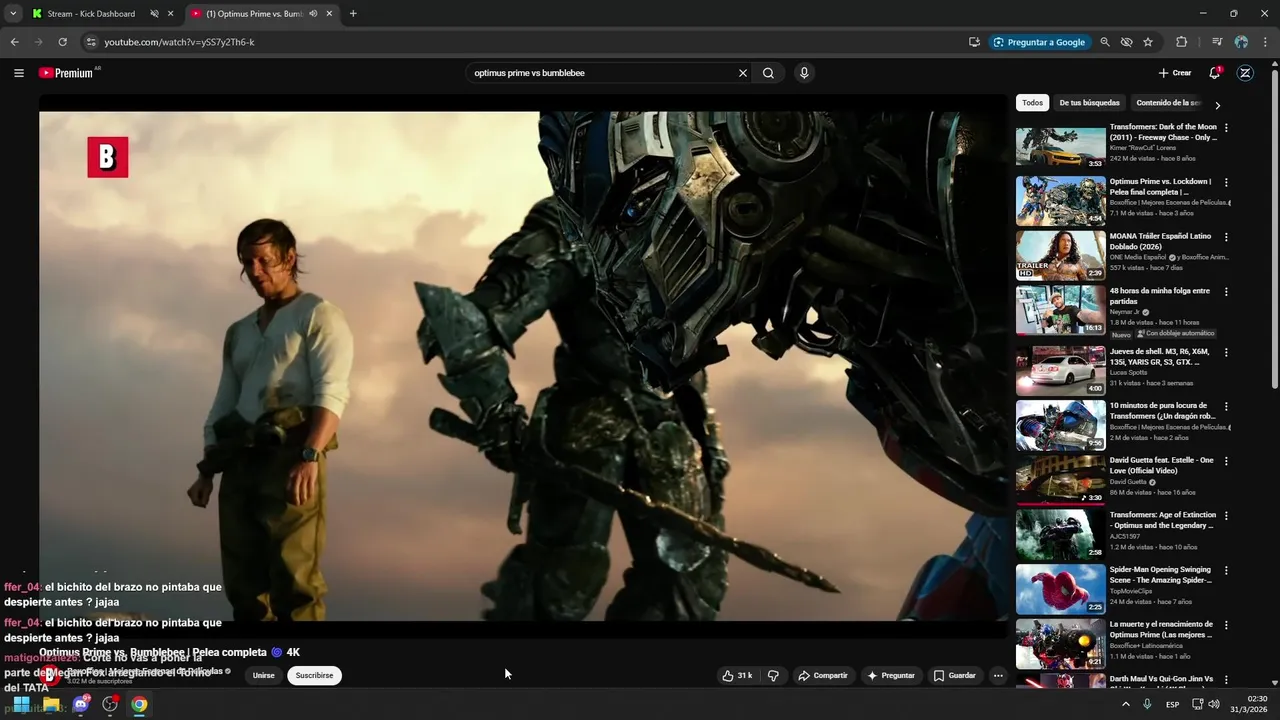Click the install app icon in address bar
The image size is (1280, 720).
[x=974, y=42]
